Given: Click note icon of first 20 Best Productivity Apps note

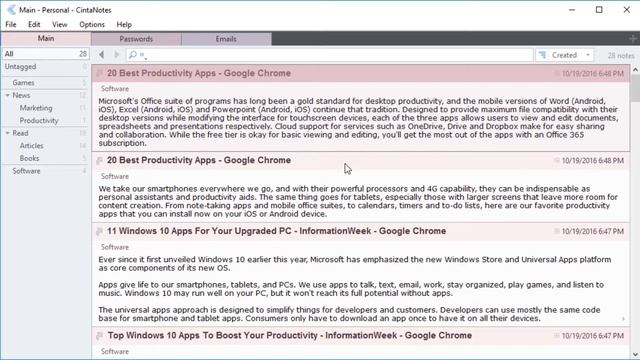Looking at the screenshot, I should 99,74.
